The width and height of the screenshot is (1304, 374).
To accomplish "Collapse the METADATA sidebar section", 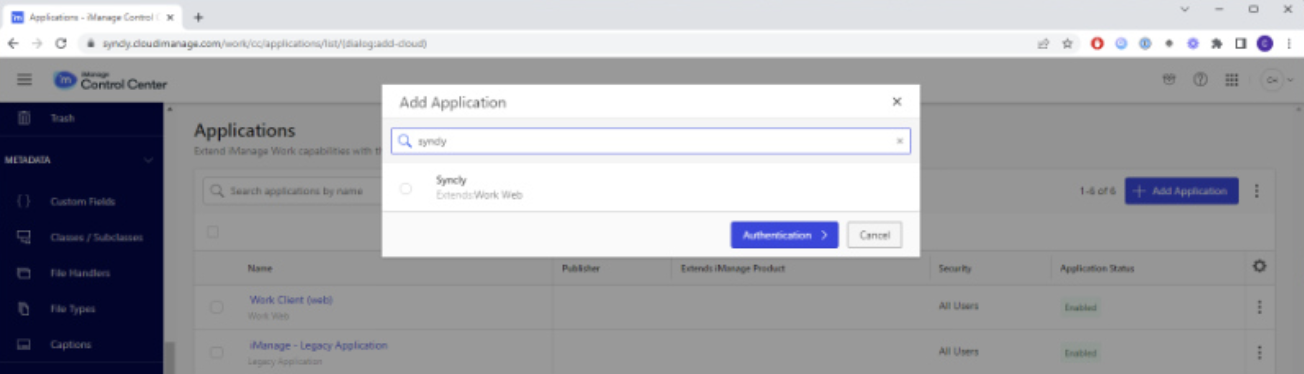I will click(x=149, y=160).
